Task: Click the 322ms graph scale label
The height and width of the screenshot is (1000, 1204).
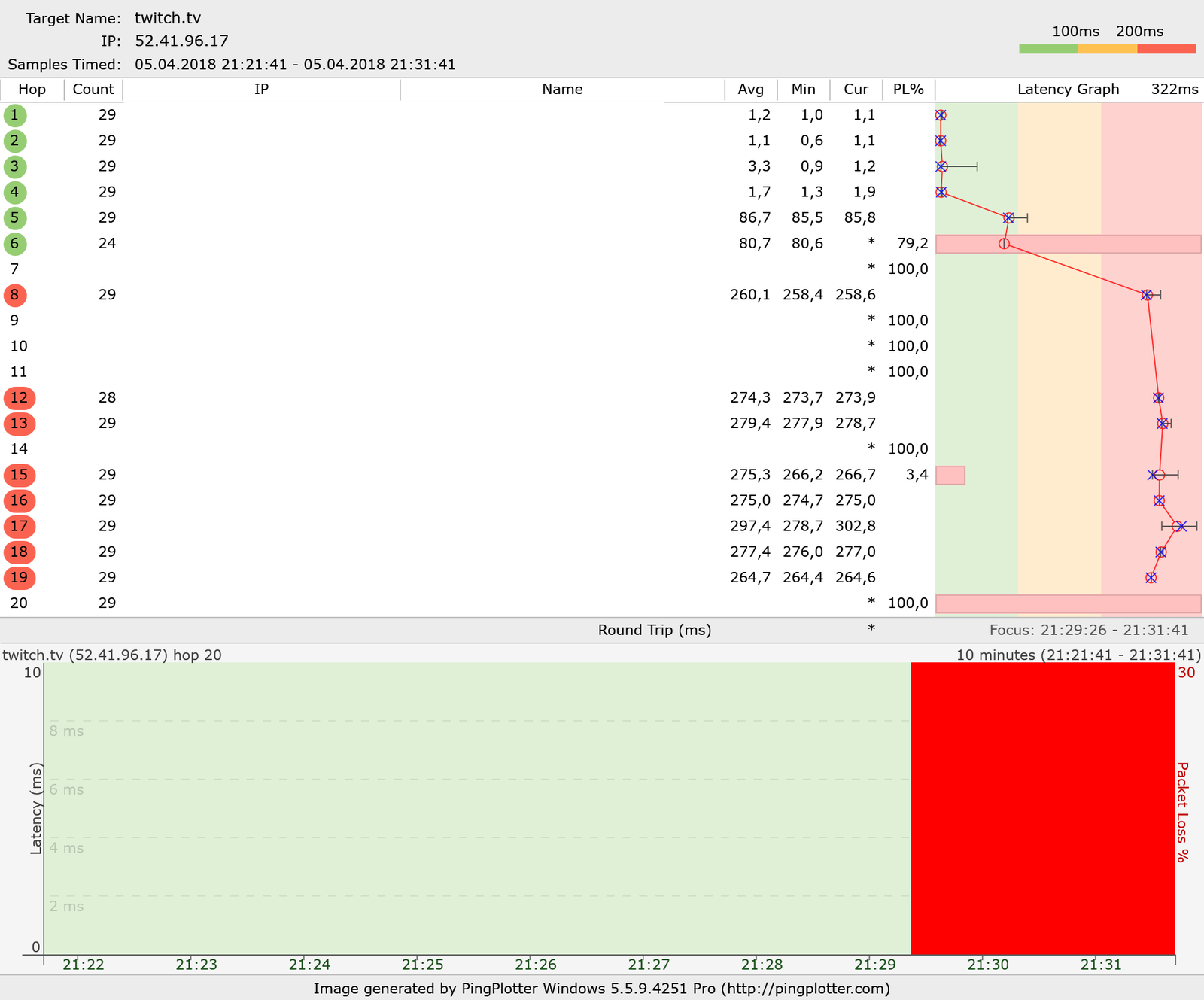Action: coord(1175,90)
